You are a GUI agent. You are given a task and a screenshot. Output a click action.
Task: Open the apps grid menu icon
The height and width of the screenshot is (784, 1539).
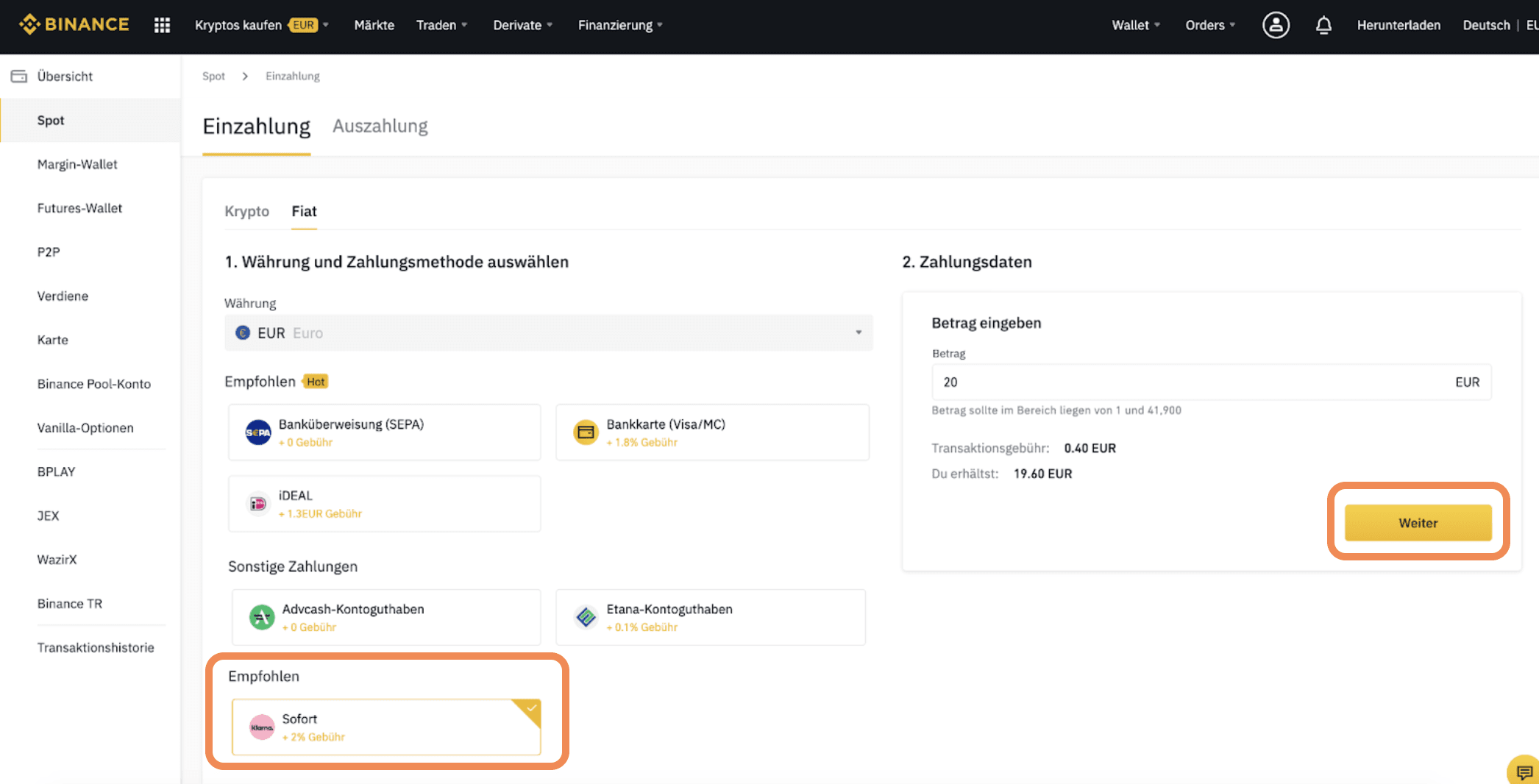pos(162,25)
